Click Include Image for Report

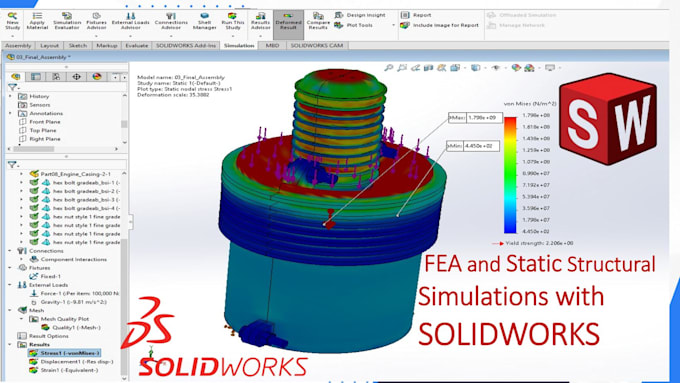(440, 25)
